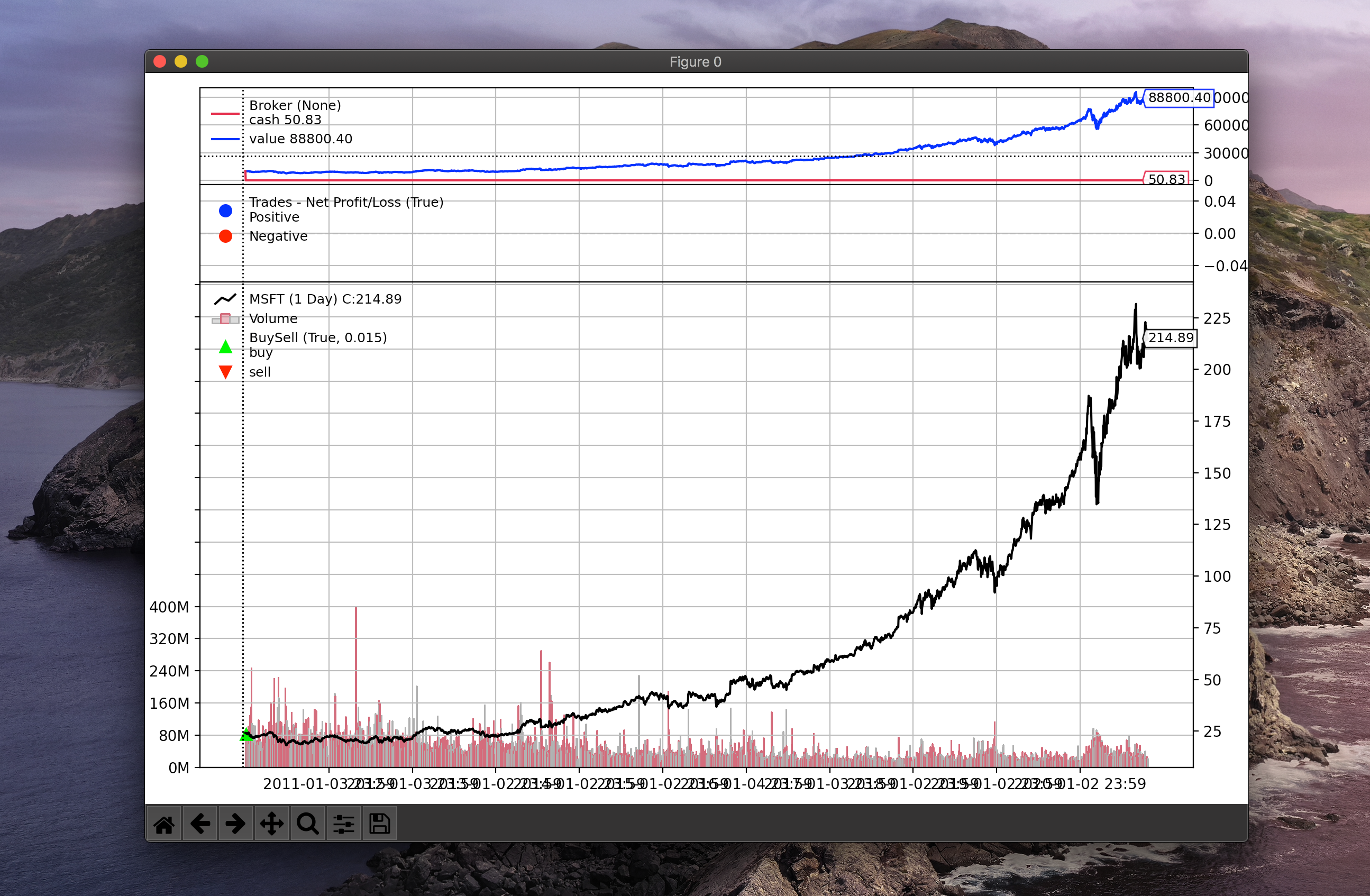Click the 214.89 closing price tag
Image resolution: width=1370 pixels, height=896 pixels.
[x=1170, y=338]
